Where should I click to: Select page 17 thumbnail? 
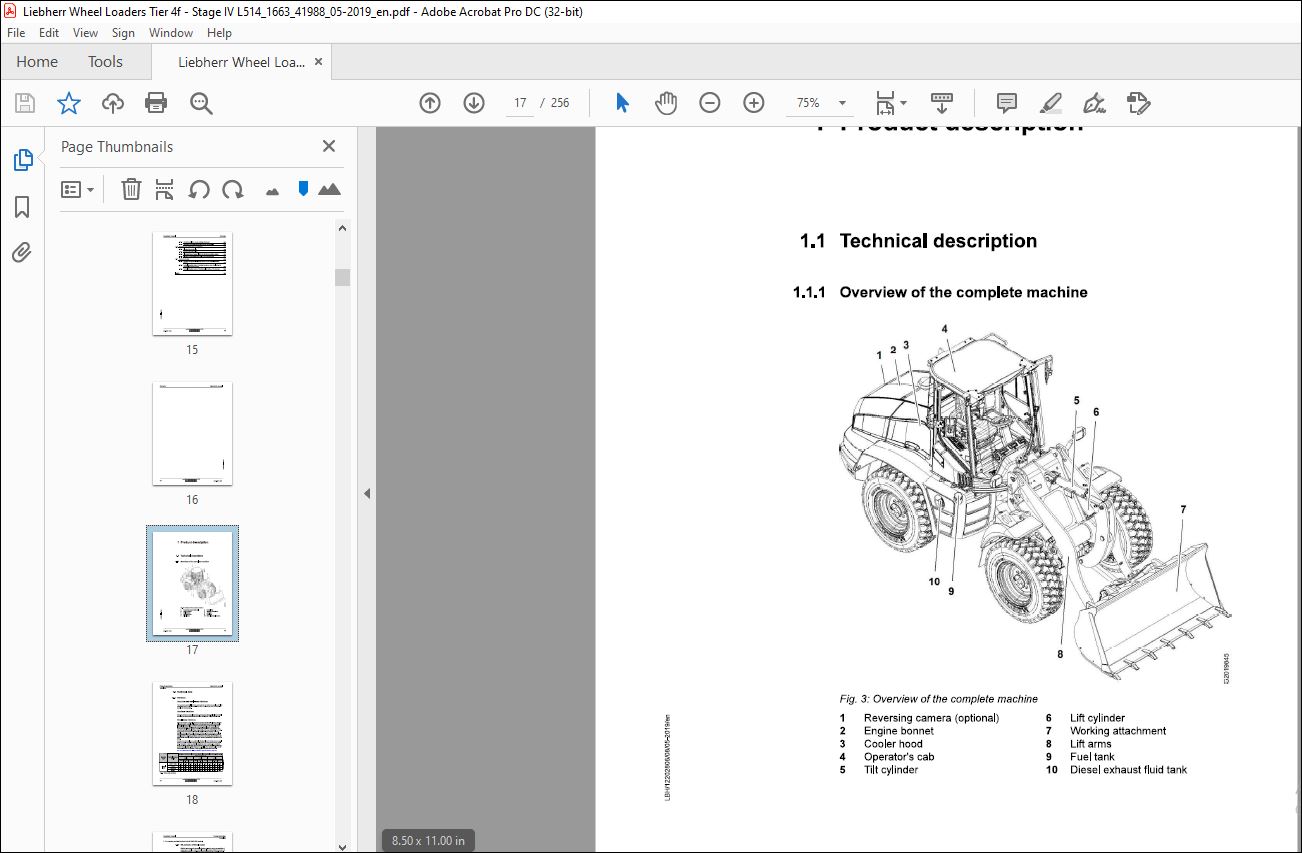pos(192,584)
